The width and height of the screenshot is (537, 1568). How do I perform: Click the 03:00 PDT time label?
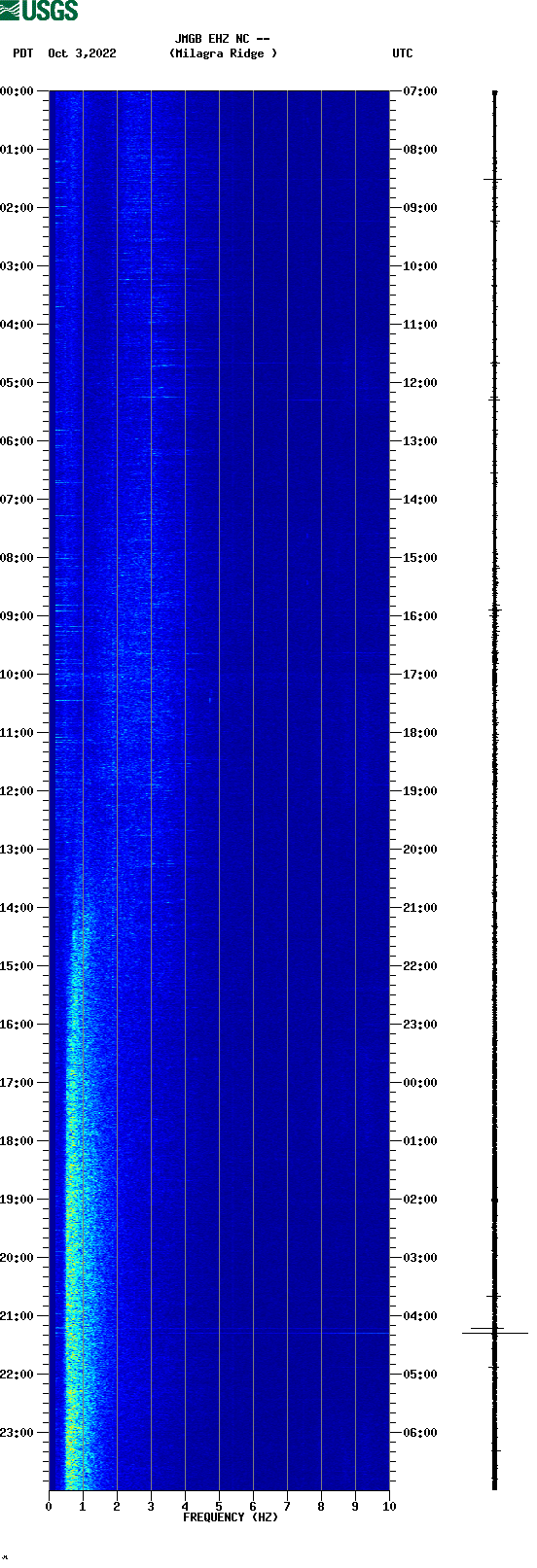(x=17, y=266)
